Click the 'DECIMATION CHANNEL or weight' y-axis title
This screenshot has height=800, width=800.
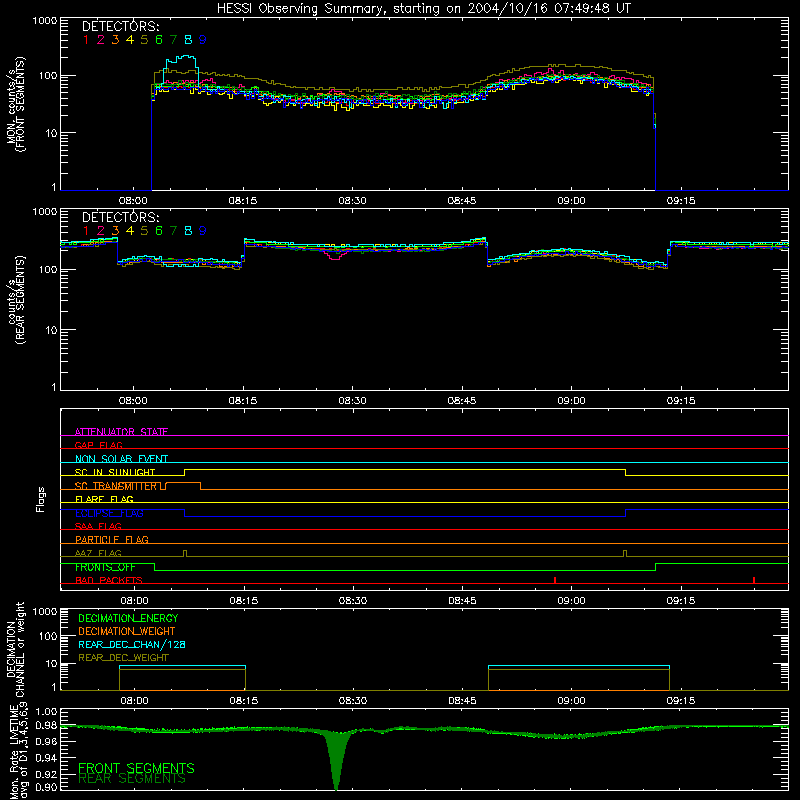click(15, 649)
